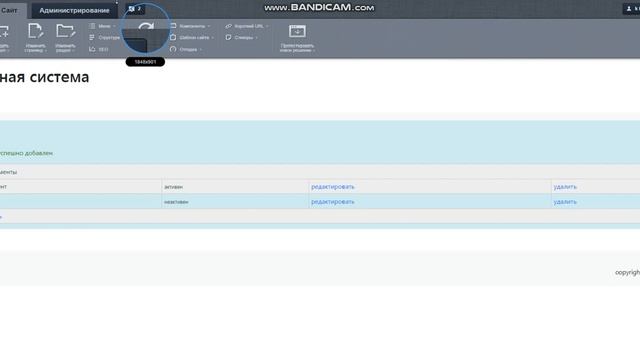Click the page heading ending in система

tap(44, 77)
